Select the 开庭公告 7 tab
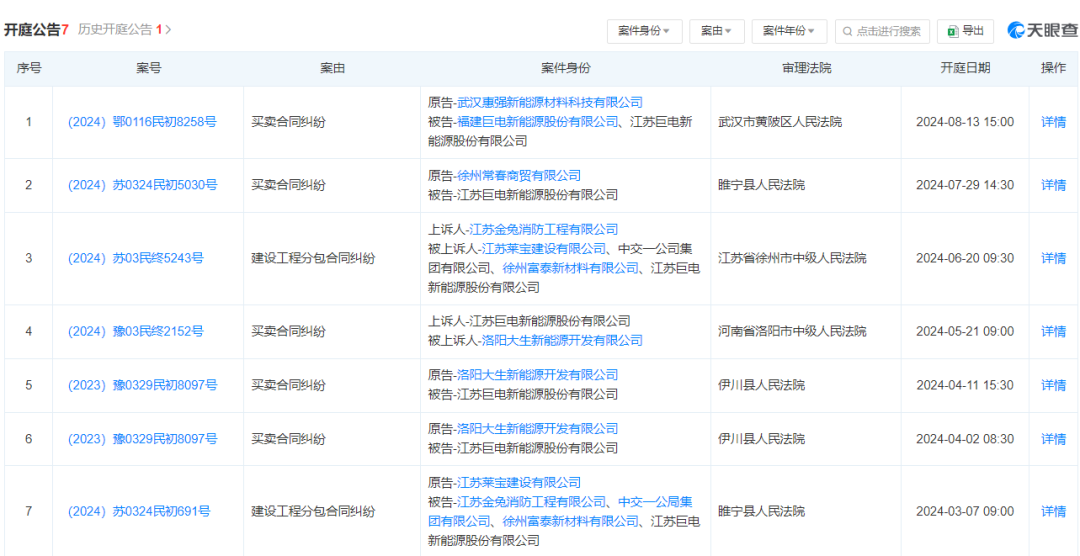1080x556 pixels. click(x=37, y=30)
